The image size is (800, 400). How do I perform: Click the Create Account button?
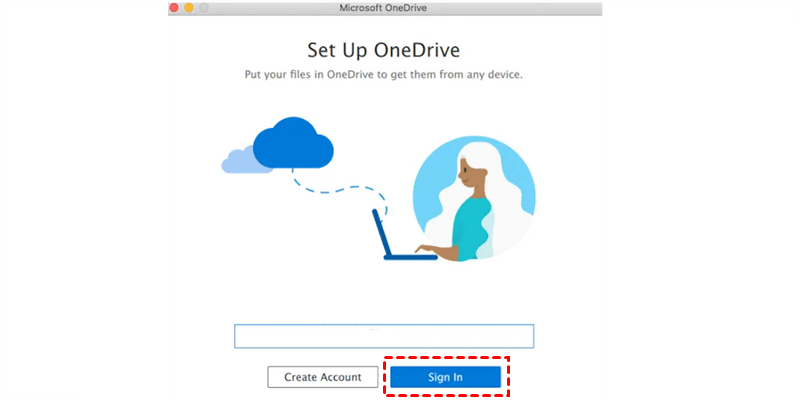322,377
